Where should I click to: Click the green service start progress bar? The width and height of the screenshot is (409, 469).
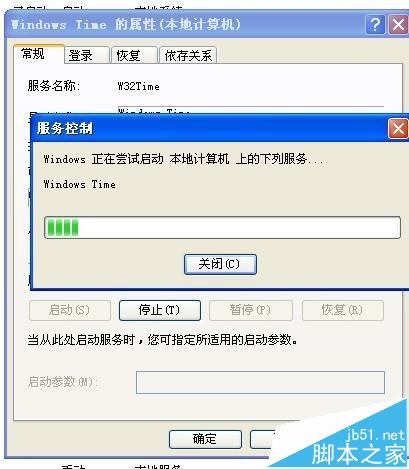222,227
